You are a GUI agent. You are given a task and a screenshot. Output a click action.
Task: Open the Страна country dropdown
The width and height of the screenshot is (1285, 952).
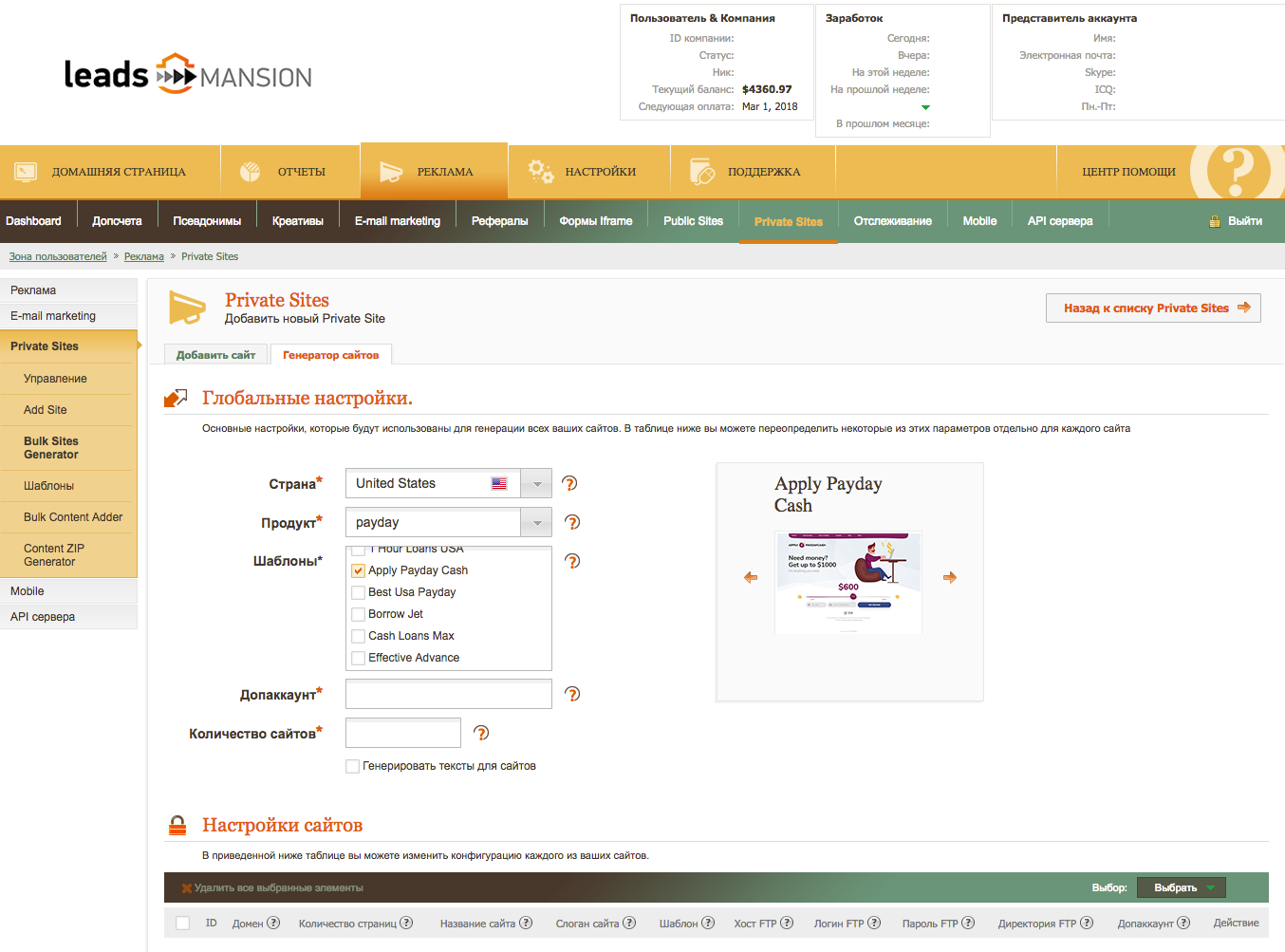pos(536,484)
